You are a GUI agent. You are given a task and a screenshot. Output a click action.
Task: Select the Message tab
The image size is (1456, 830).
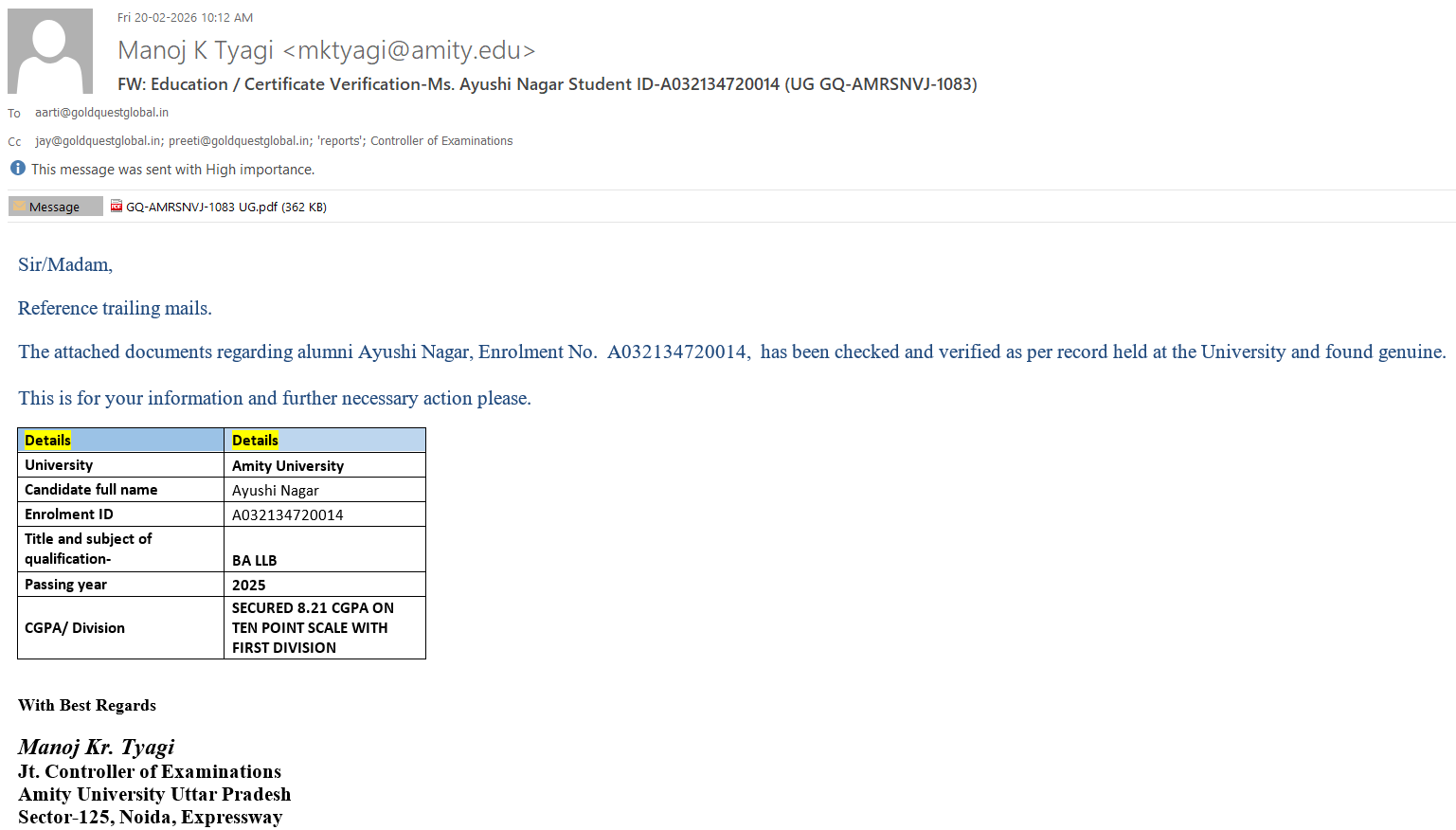tap(55, 207)
